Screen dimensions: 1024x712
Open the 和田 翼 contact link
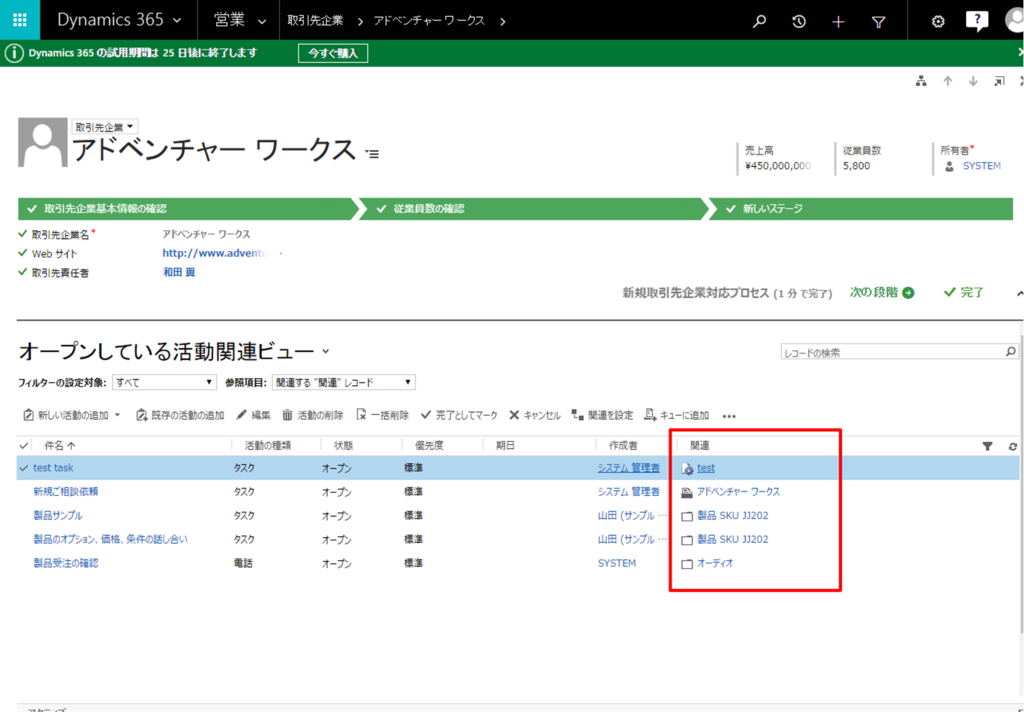pyautogui.click(x=179, y=272)
